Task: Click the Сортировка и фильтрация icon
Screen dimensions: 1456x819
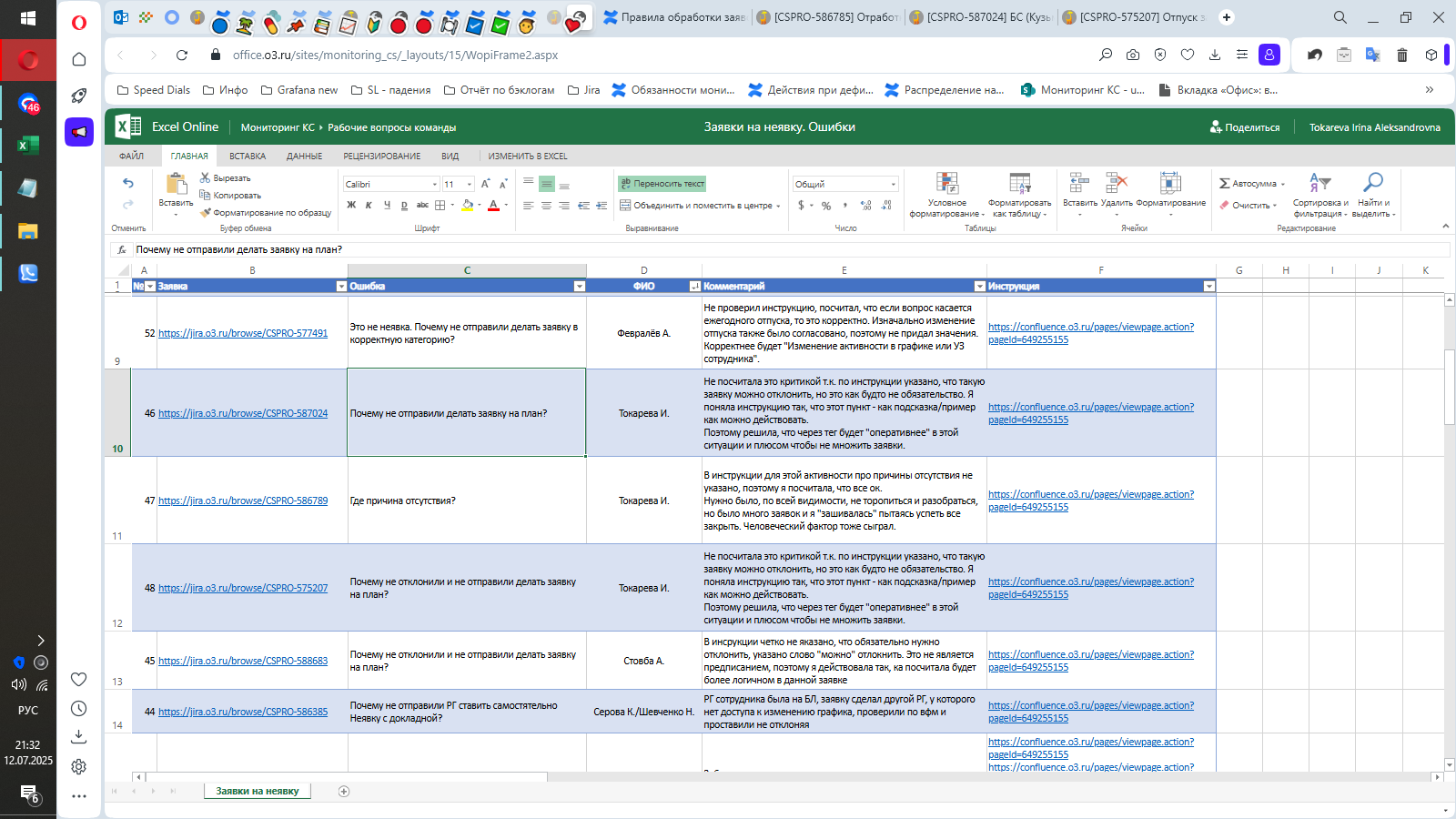Action: tap(1319, 182)
